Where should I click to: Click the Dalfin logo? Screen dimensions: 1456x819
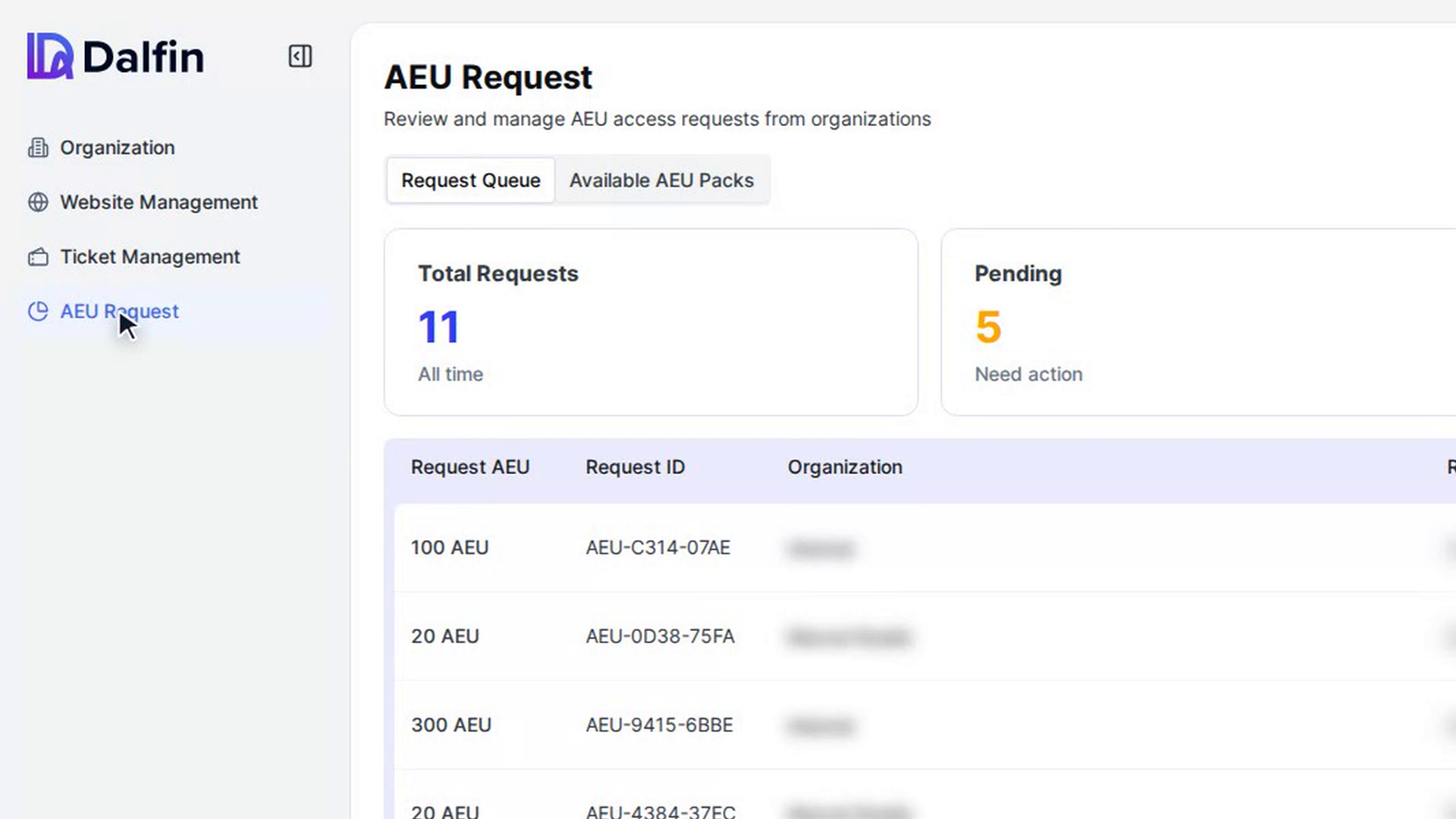(115, 56)
